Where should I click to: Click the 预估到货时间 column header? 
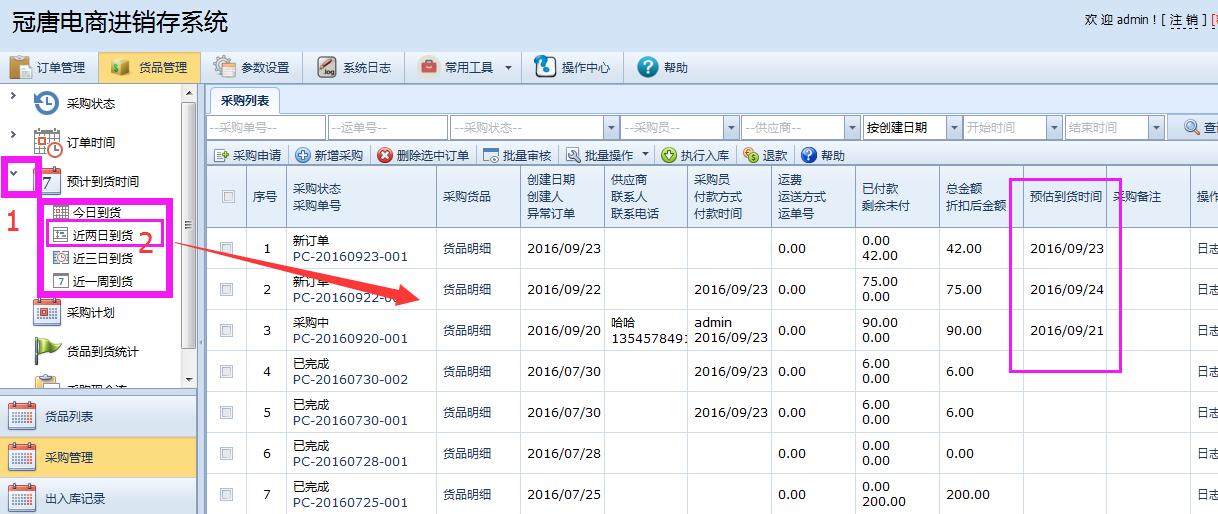click(1066, 197)
